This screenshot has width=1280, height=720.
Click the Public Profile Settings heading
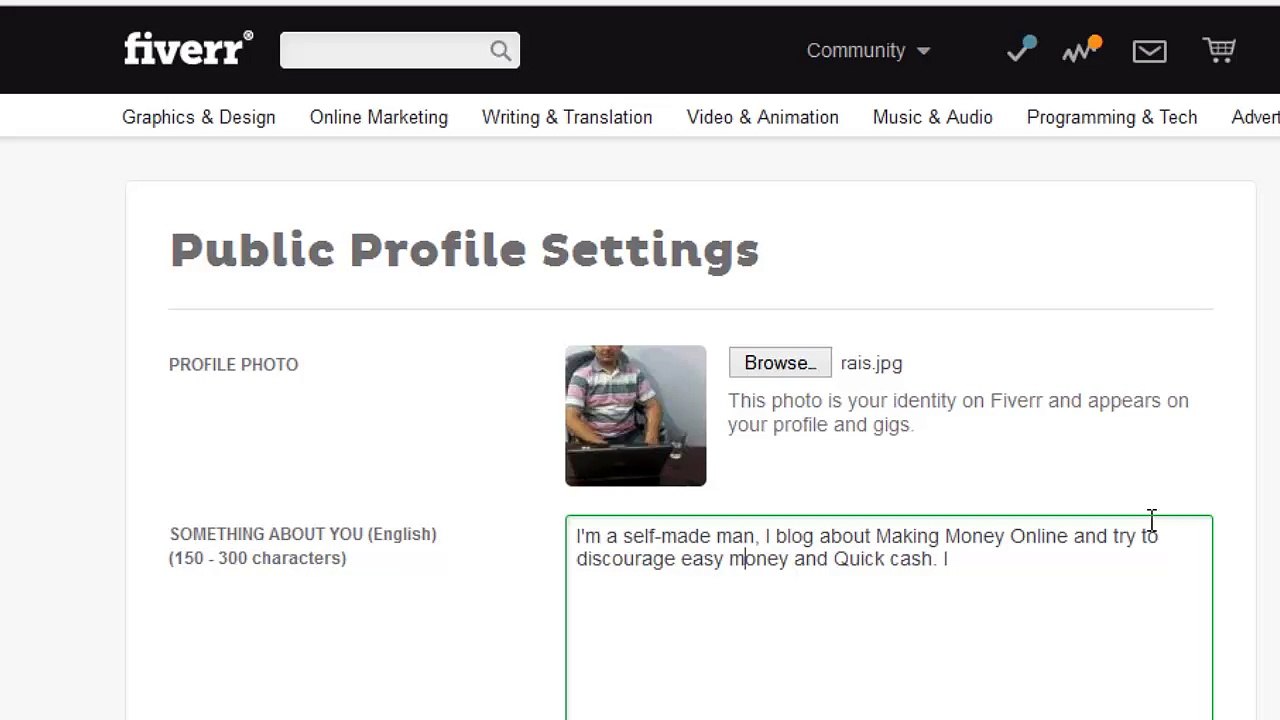click(465, 250)
